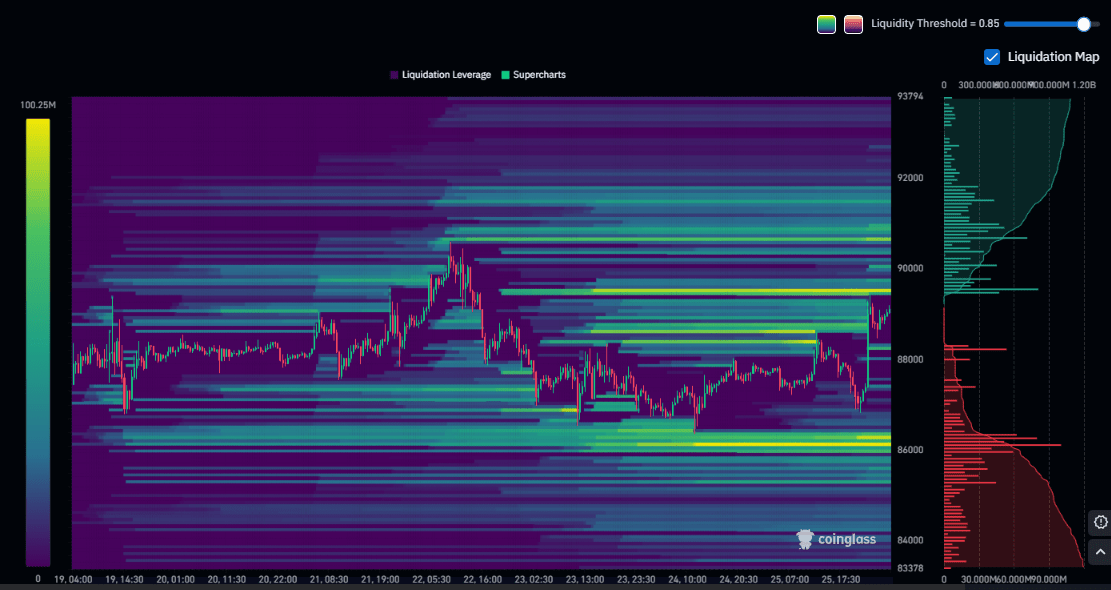1111x590 pixels.
Task: Click the 93794 price axis label
Action: tap(910, 96)
